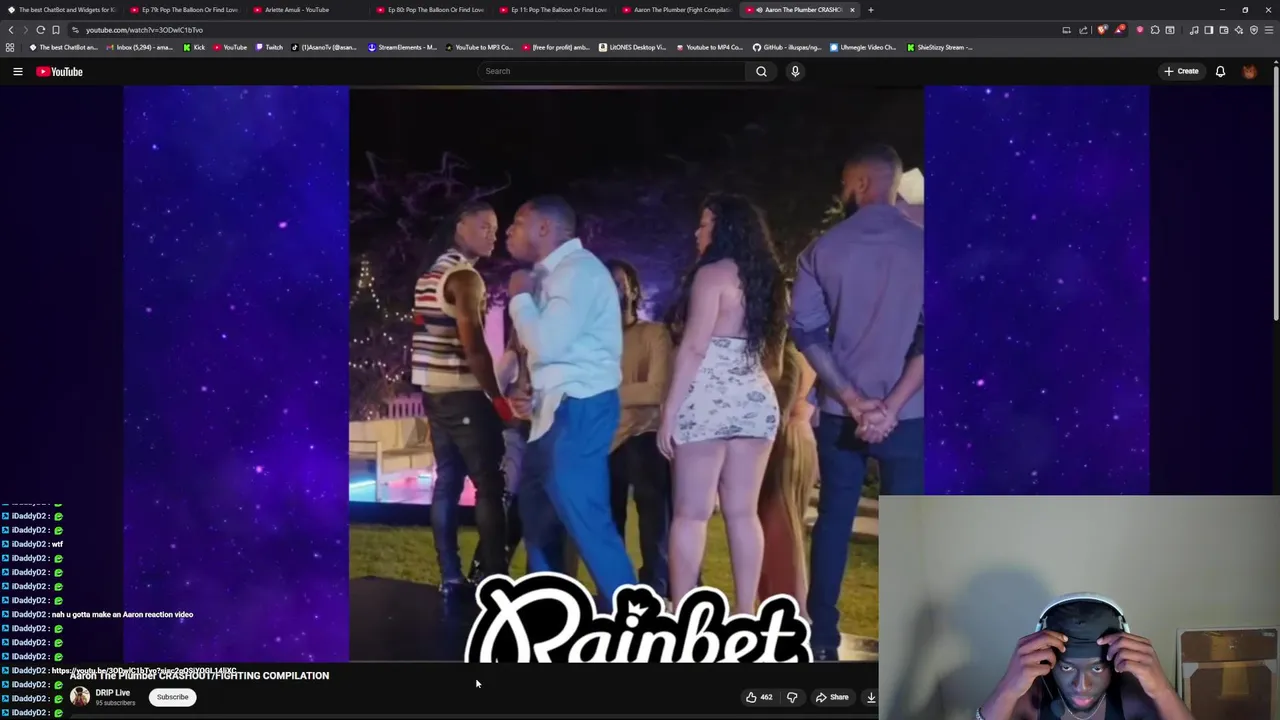This screenshot has height=720, width=1280.
Task: Open a new browser tab
Action: 870,10
